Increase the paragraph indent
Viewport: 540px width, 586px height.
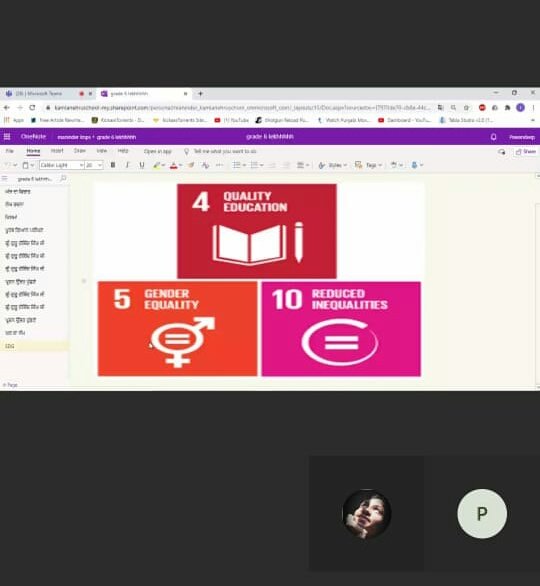click(286, 165)
